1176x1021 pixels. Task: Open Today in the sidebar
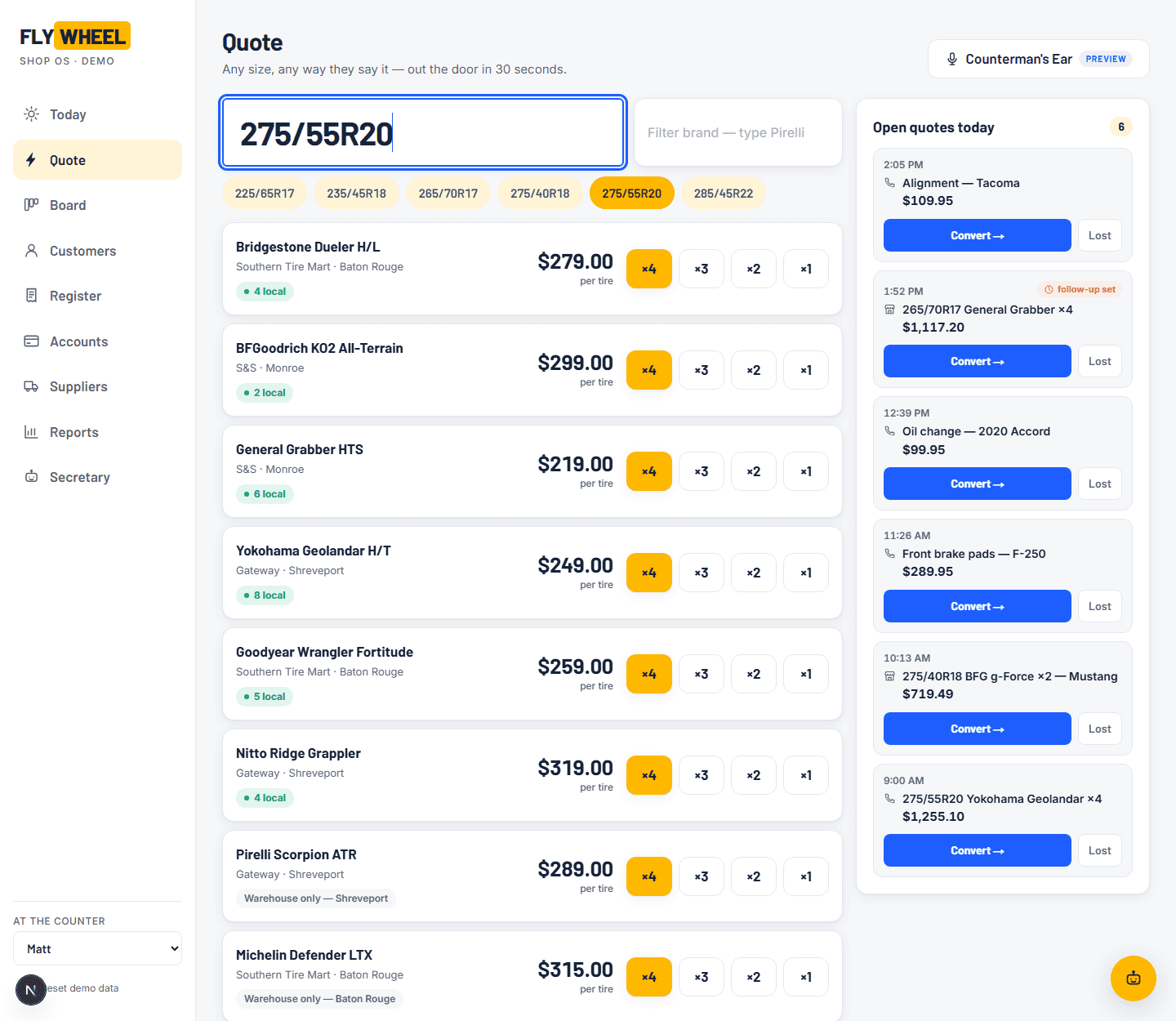[97, 114]
